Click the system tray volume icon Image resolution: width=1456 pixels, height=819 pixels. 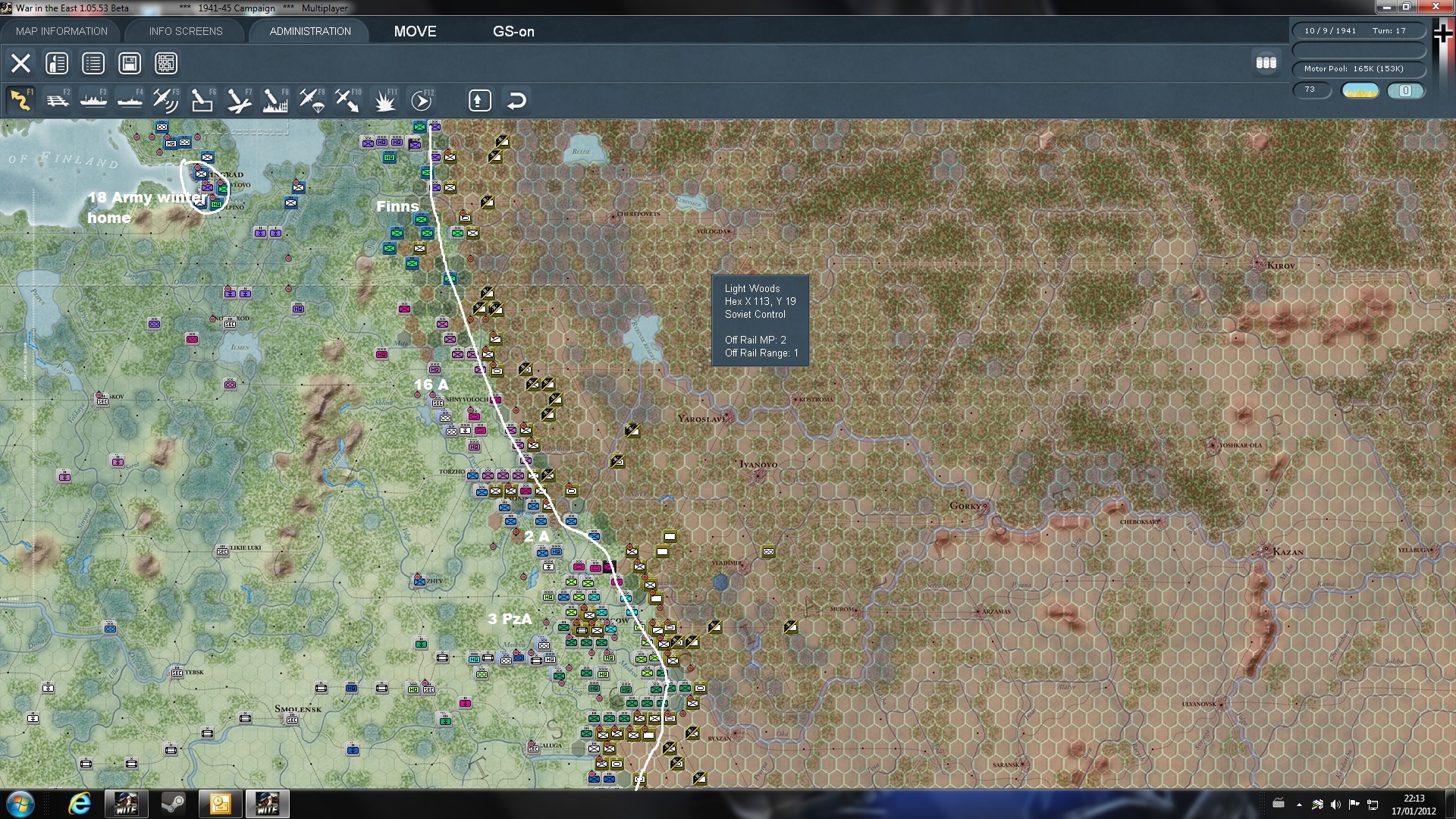(1335, 805)
